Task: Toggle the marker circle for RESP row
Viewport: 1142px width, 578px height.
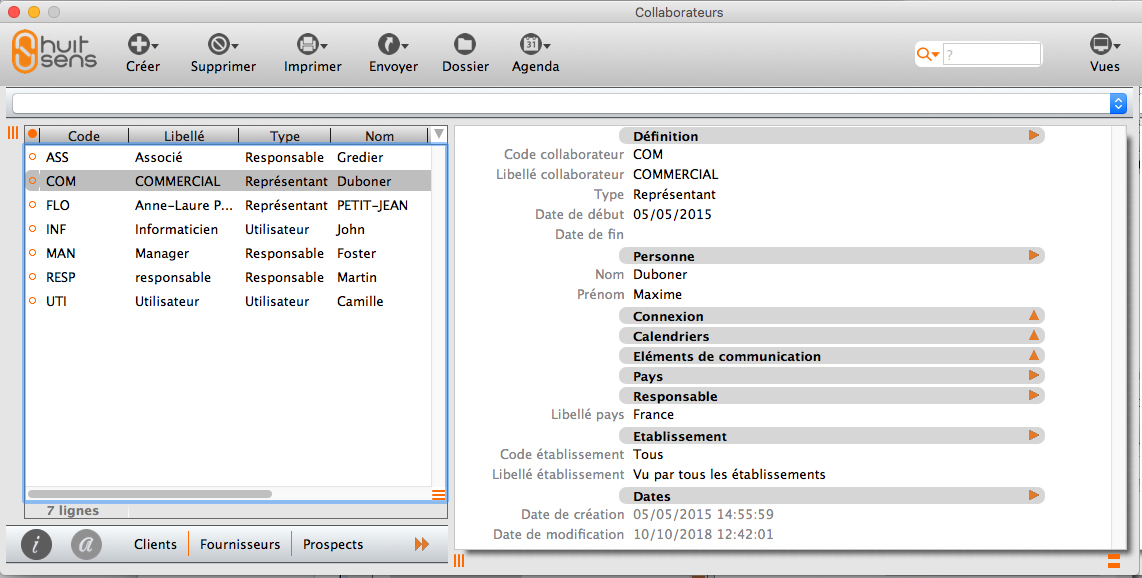Action: 32,277
